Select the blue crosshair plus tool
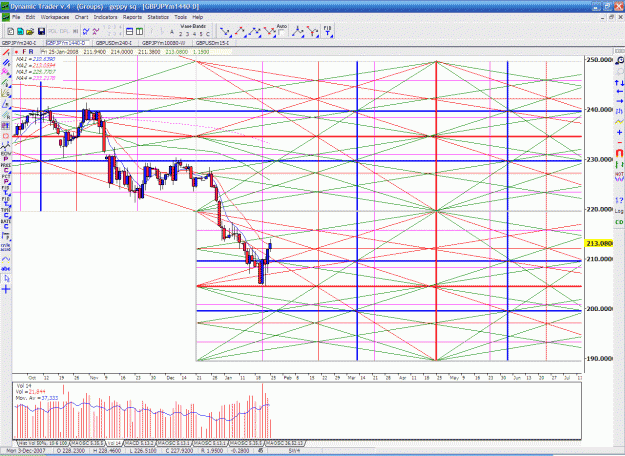The width and height of the screenshot is (625, 456). [6, 289]
